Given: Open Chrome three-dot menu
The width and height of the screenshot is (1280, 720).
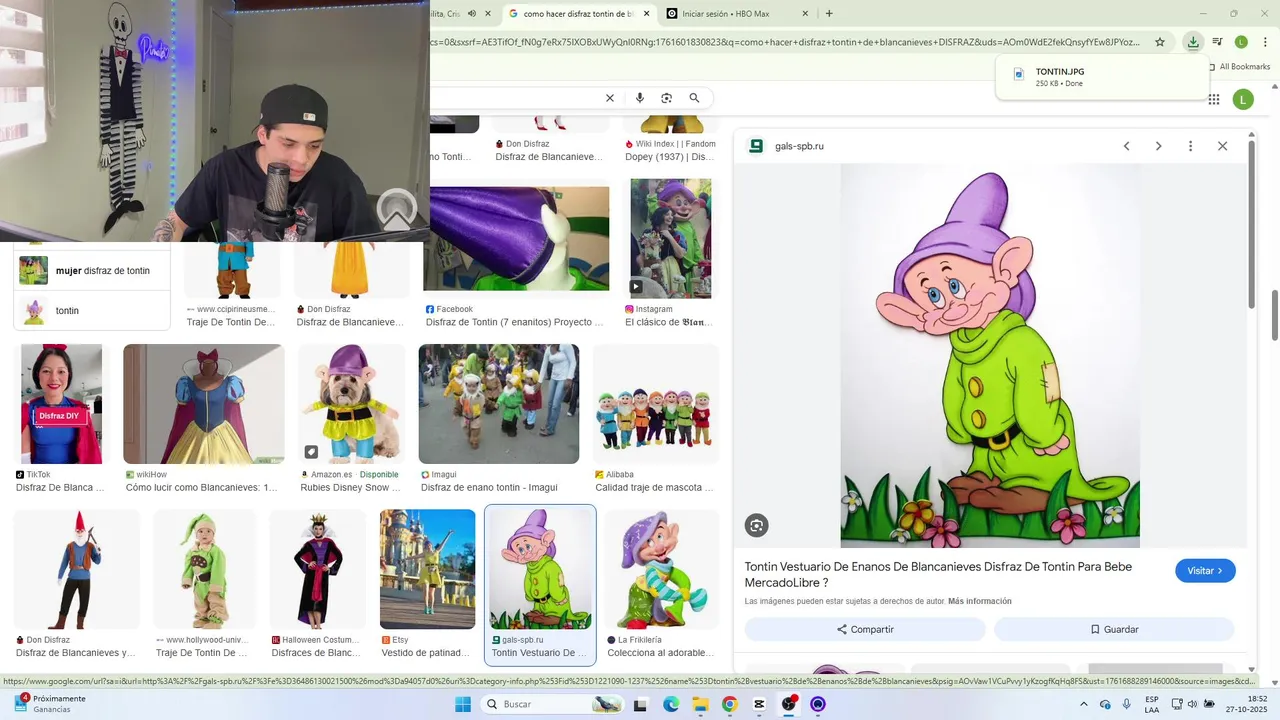Looking at the screenshot, I should [x=1264, y=42].
